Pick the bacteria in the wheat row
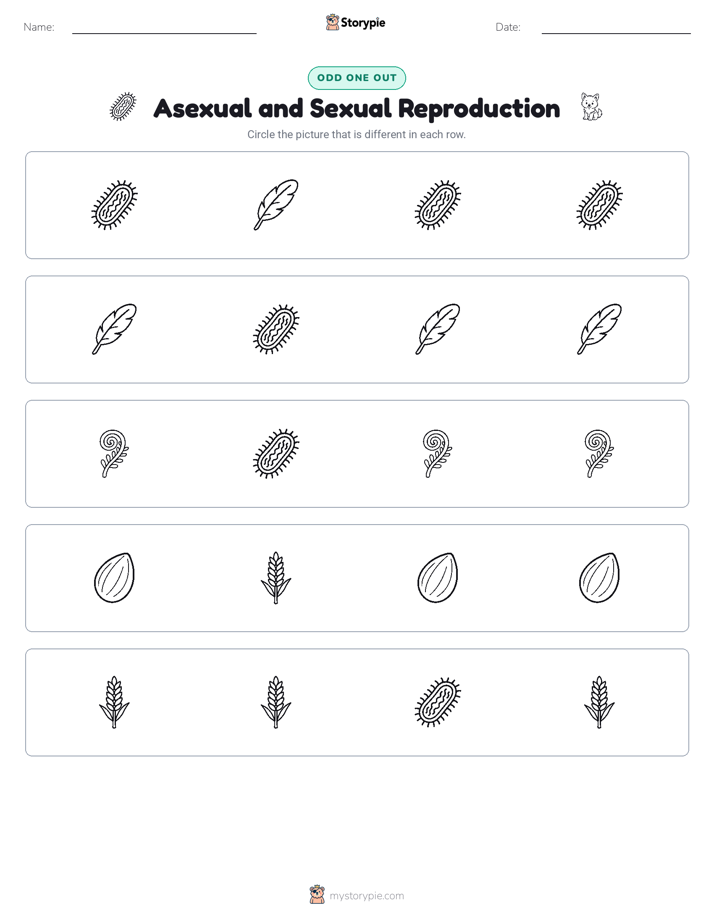This screenshot has width=714, height=924. pos(438,702)
